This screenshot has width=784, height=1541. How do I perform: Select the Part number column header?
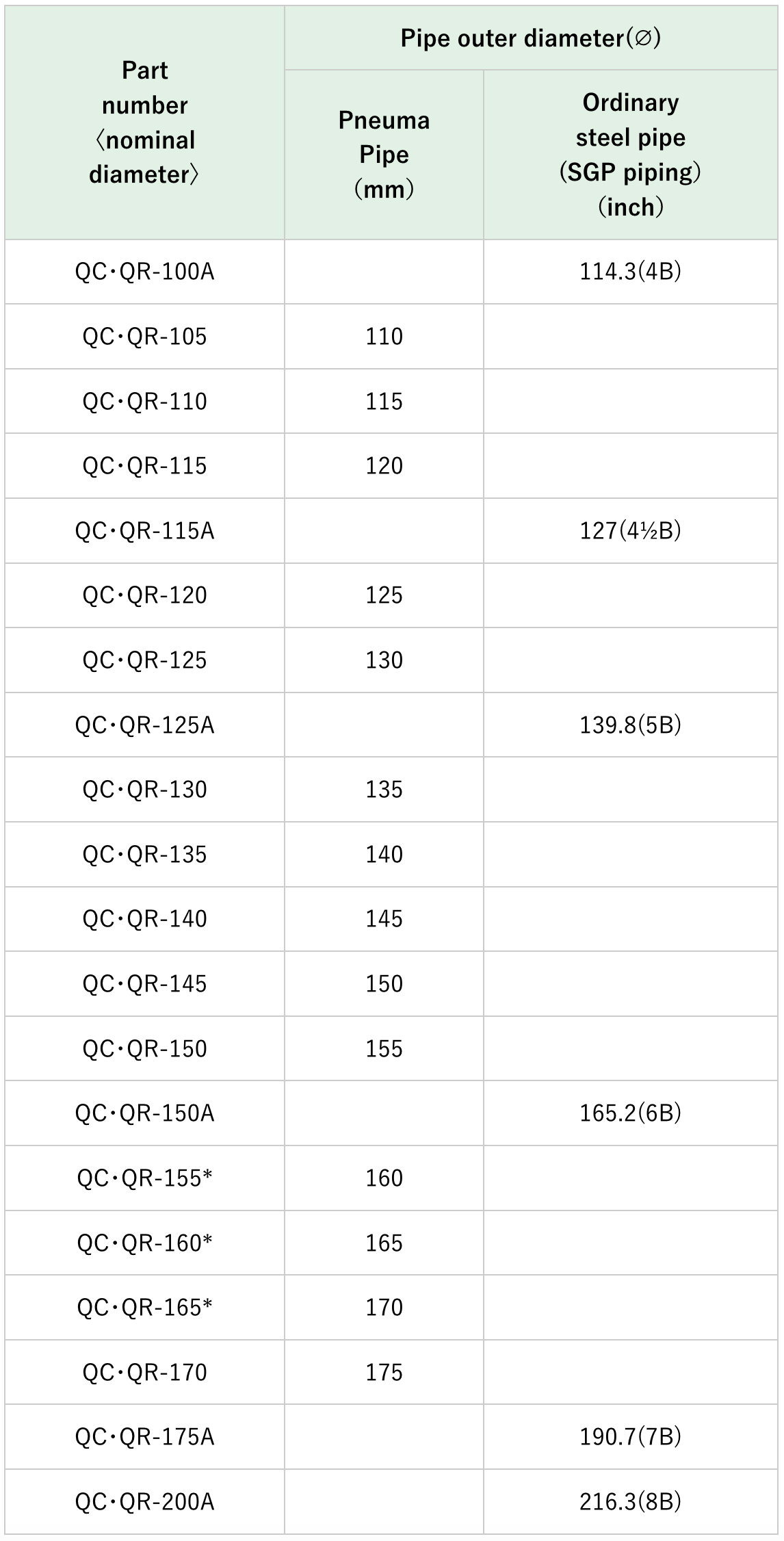(144, 122)
